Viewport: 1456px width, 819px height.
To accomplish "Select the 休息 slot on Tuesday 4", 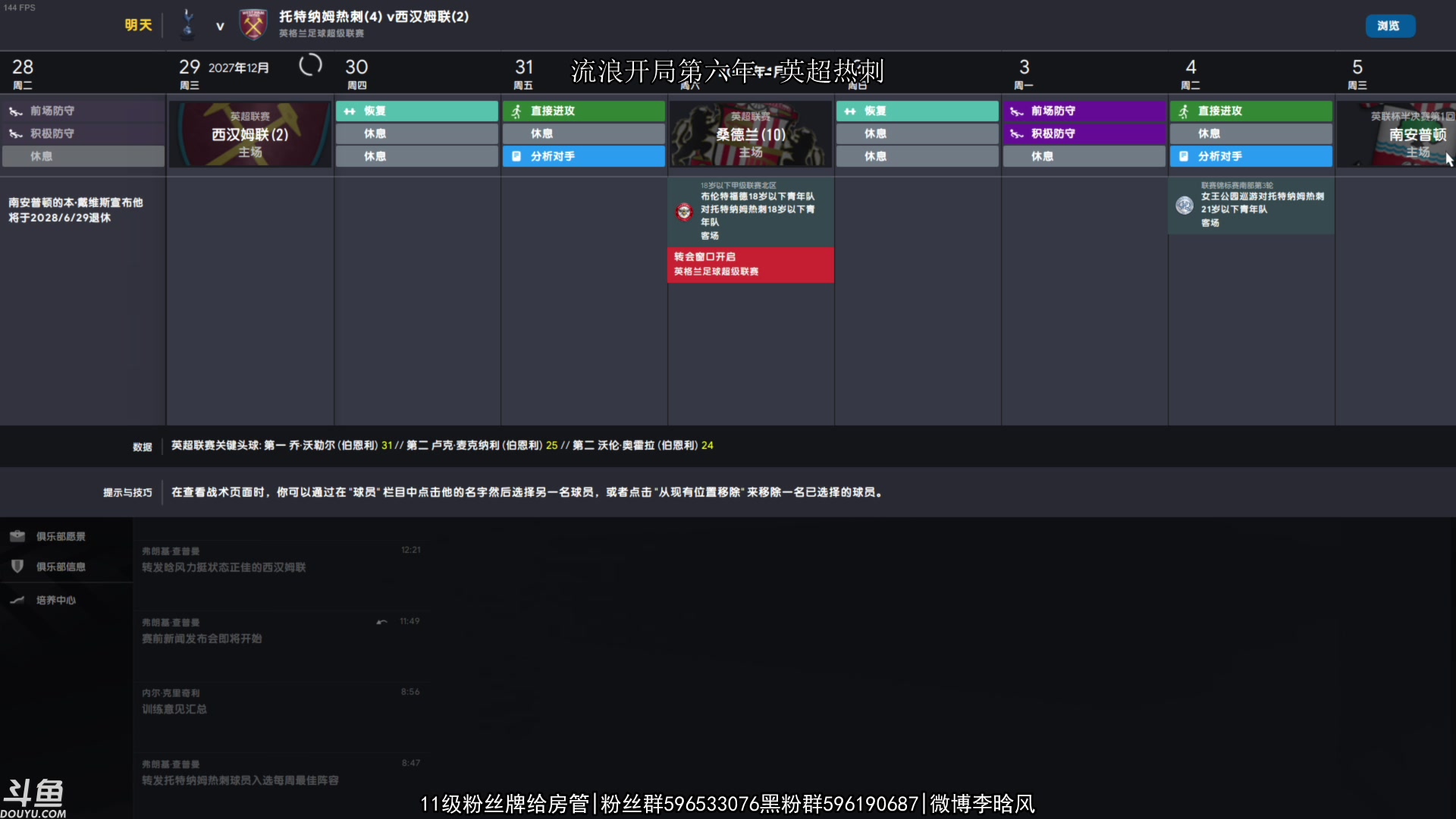I will coord(1251,133).
